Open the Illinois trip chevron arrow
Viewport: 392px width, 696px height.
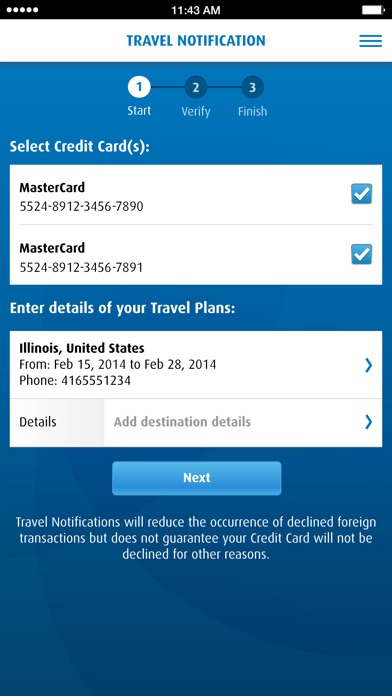pyautogui.click(x=368, y=365)
